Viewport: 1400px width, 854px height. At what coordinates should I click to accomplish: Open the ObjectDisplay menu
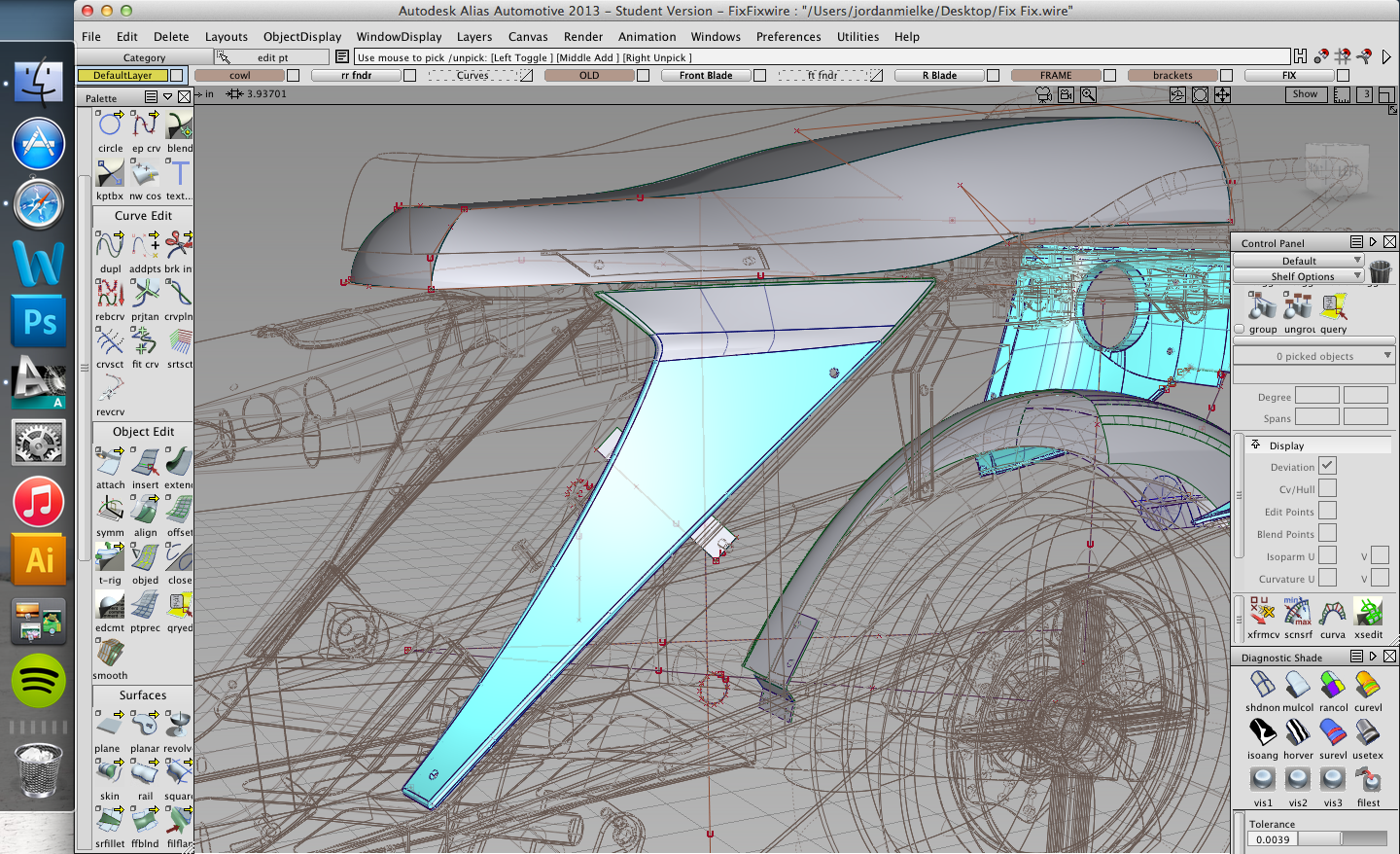pos(302,37)
